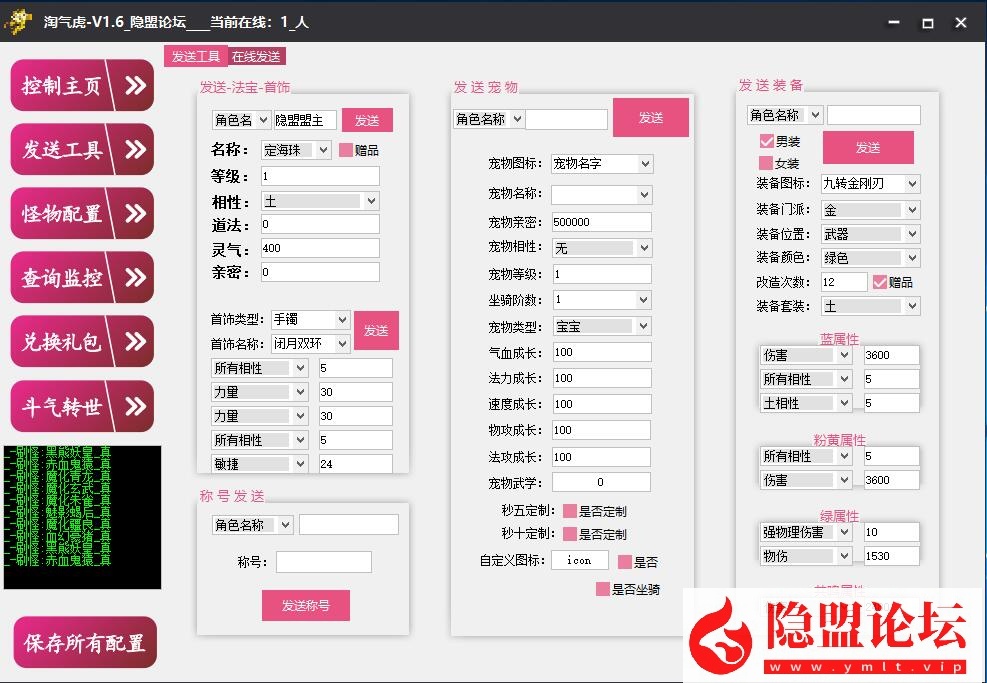Click the arrow icon on 兑换礼包 button
Viewport: 987px width, 683px height.
click(x=134, y=342)
